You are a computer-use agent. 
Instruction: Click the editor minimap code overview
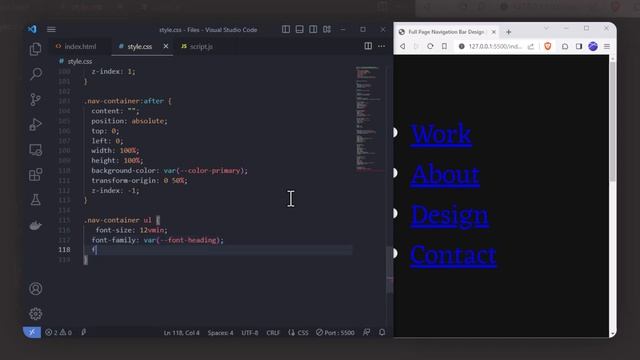pos(369,119)
